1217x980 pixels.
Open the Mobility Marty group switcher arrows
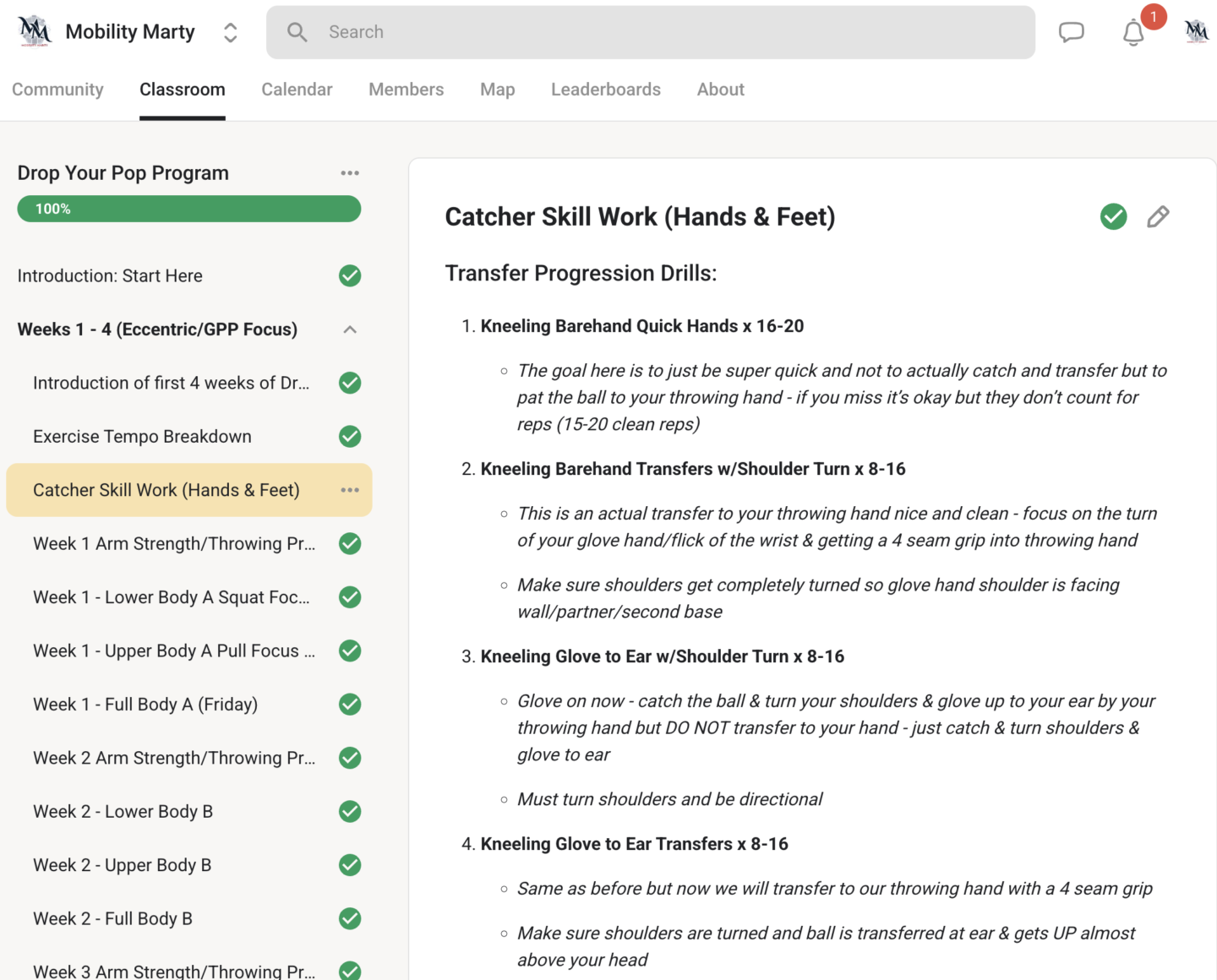point(230,32)
